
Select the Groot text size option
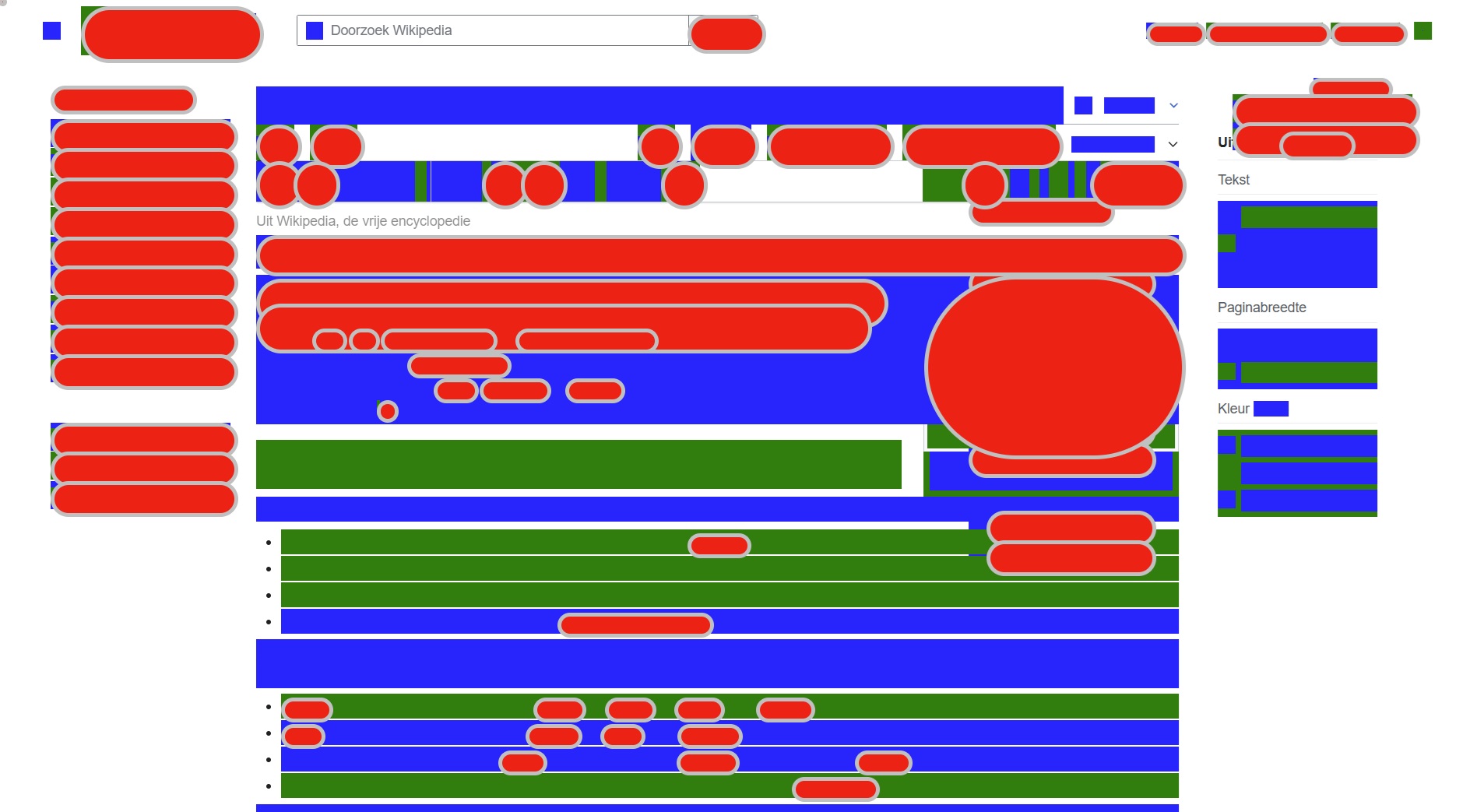click(1226, 270)
